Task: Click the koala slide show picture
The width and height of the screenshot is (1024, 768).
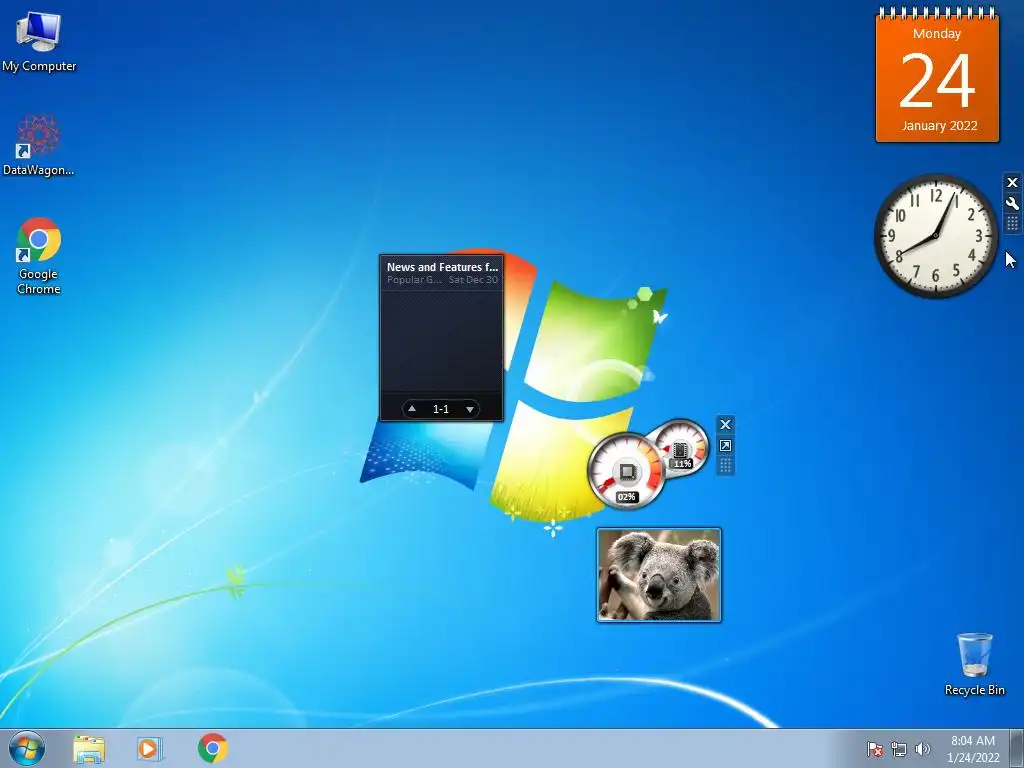Action: tap(659, 575)
